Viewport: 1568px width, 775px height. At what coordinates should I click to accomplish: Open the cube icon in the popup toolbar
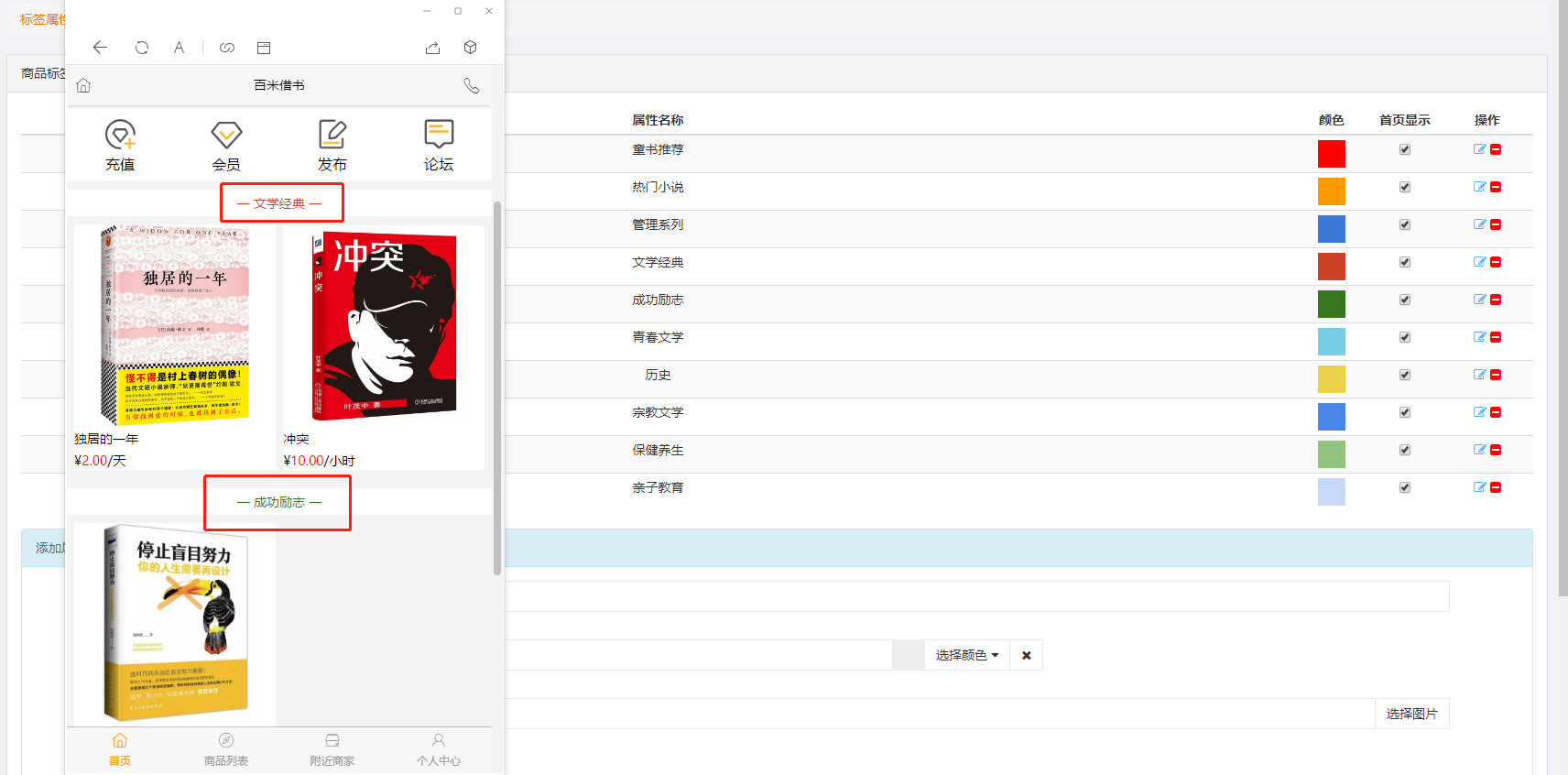click(x=470, y=48)
